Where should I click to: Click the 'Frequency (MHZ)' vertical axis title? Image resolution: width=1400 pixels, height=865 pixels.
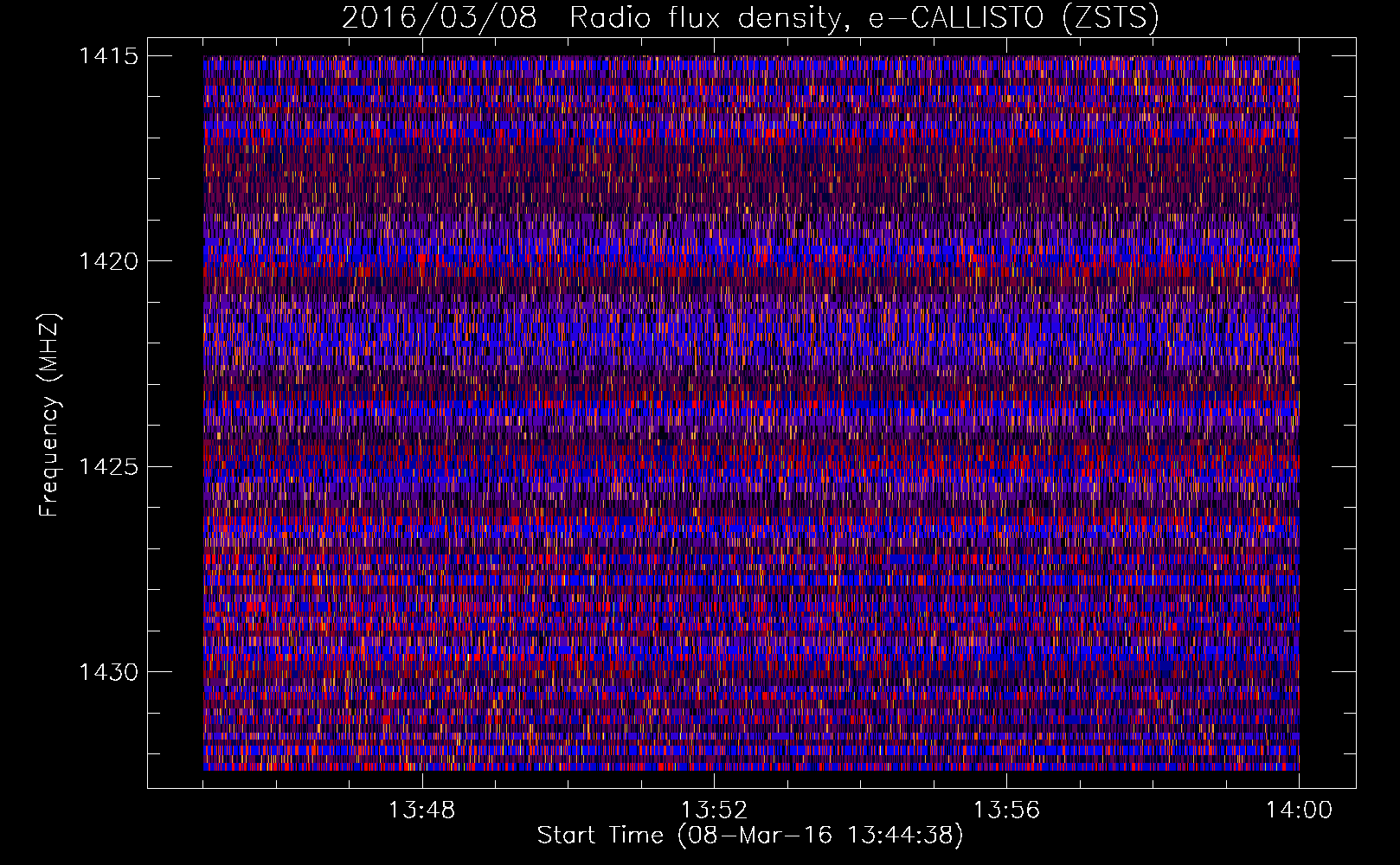tap(49, 415)
